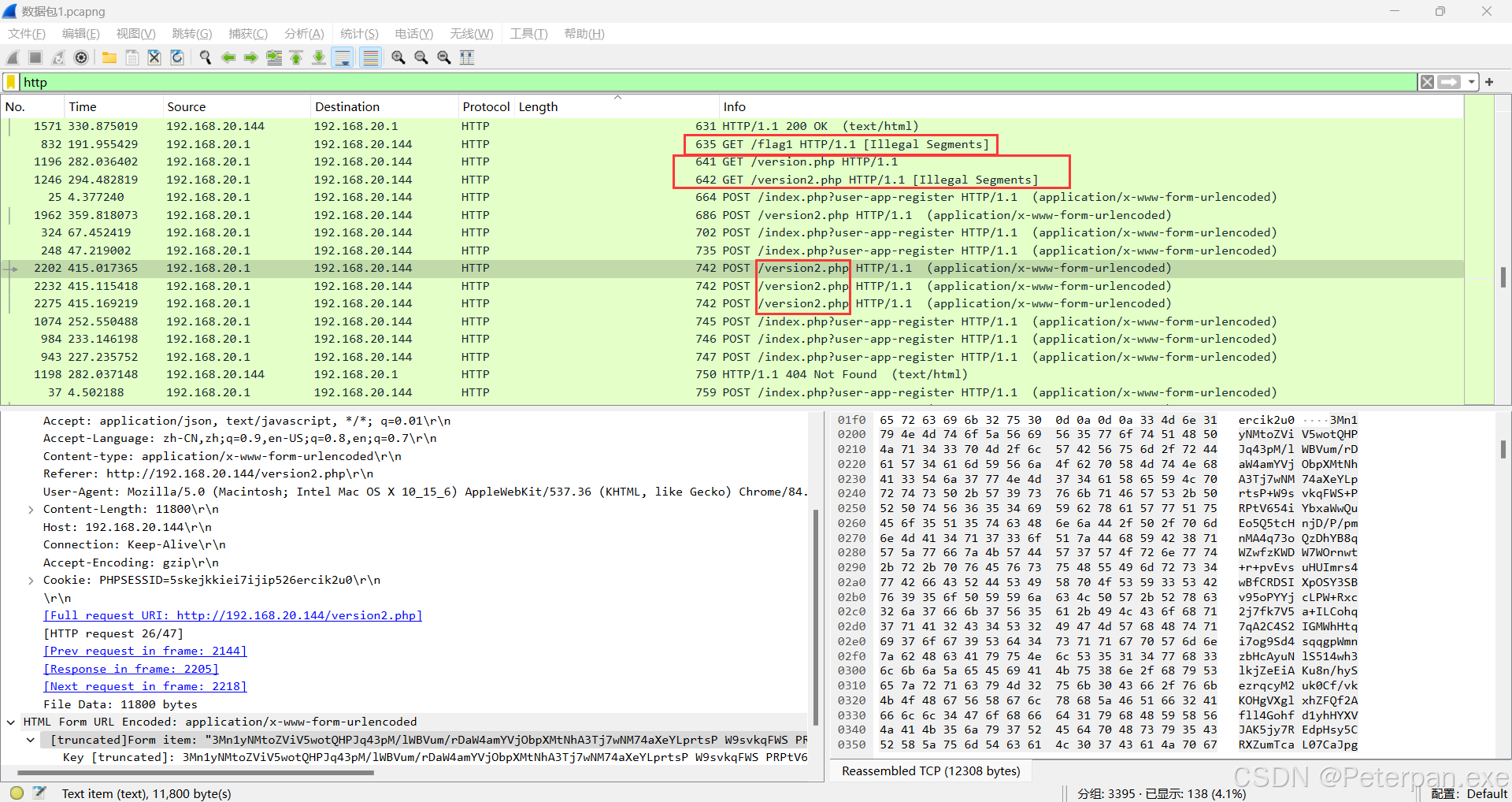Open the 文件(F) menu

(27, 34)
